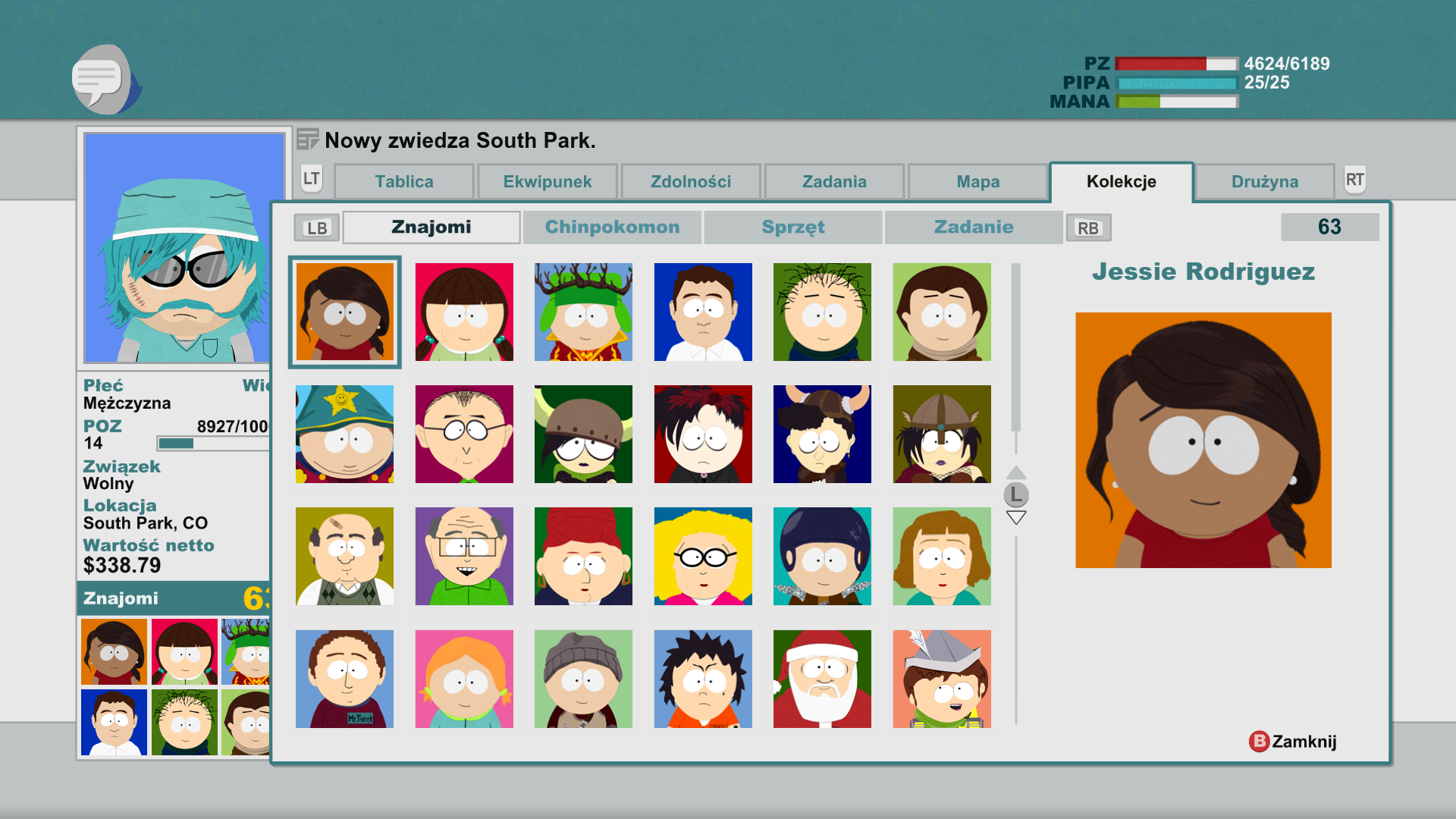Select goth kid with red-black hair
The width and height of the screenshot is (1456, 819).
pyautogui.click(x=703, y=434)
